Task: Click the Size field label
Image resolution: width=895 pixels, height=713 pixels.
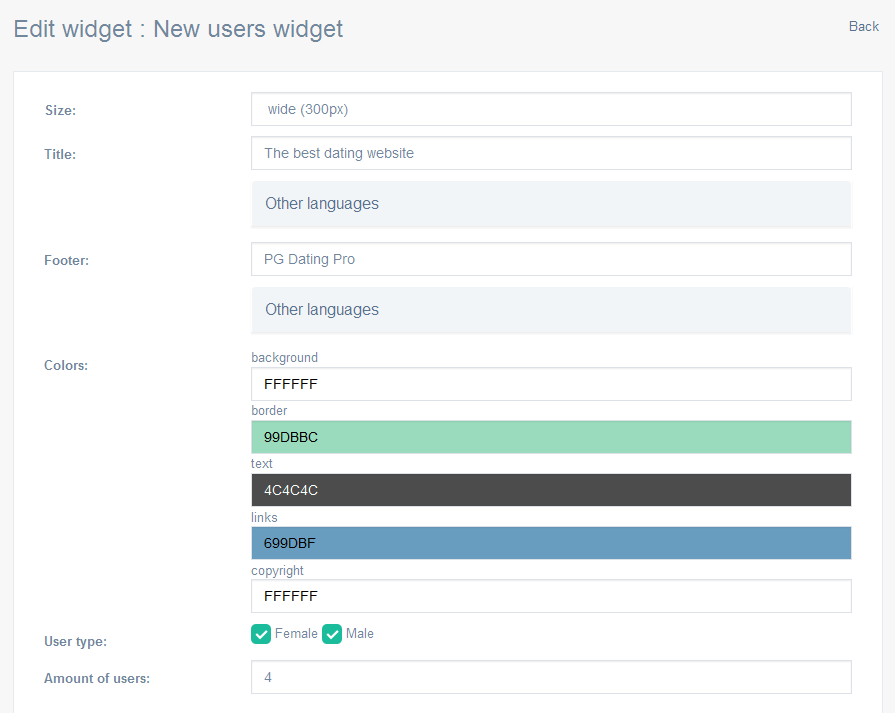Action: coord(61,110)
